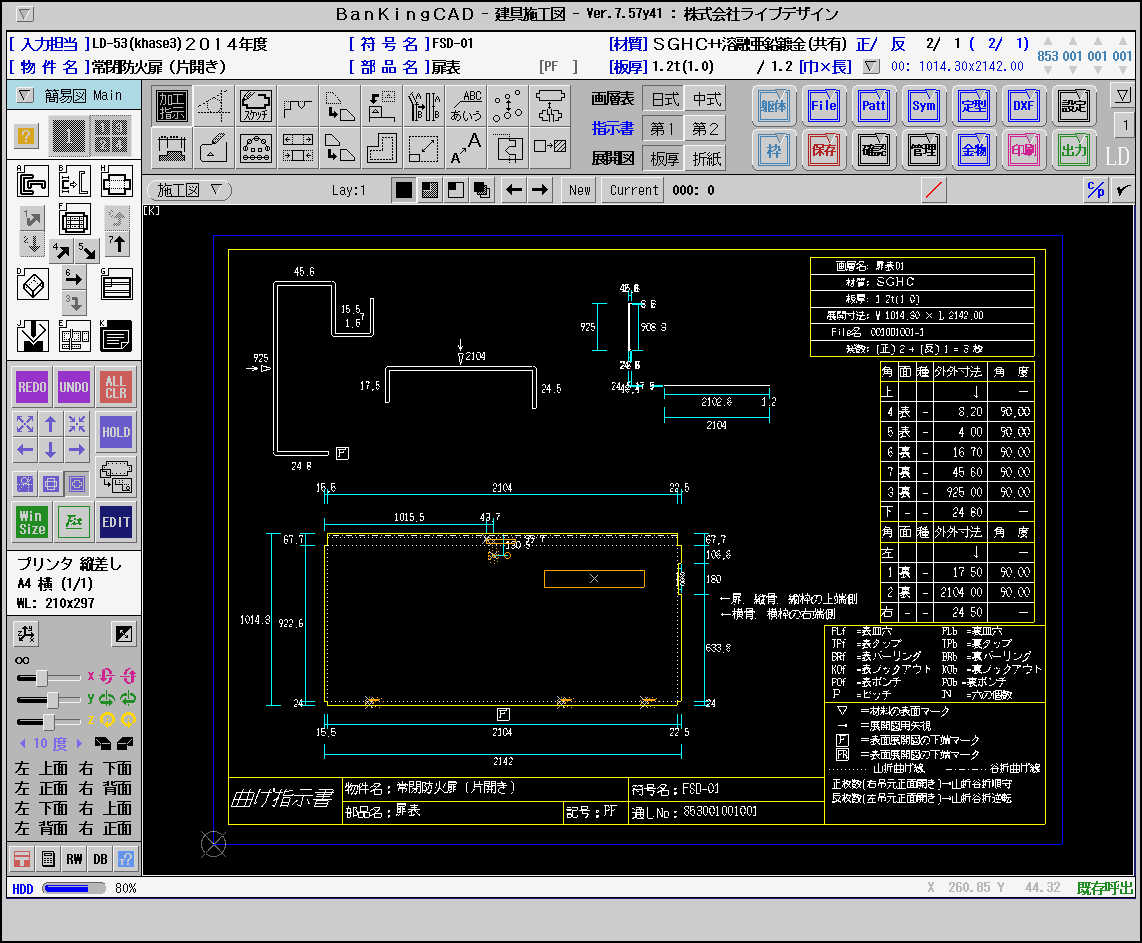Open the Patt dropdown menu
Screen dimensions: 1142x943
coord(873,106)
